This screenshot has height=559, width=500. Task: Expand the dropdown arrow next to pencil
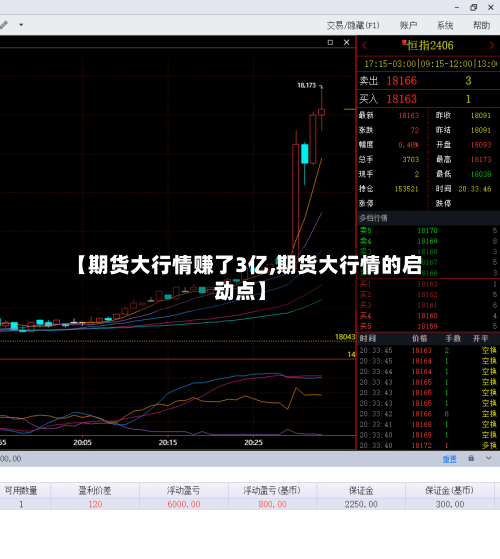[21, 25]
